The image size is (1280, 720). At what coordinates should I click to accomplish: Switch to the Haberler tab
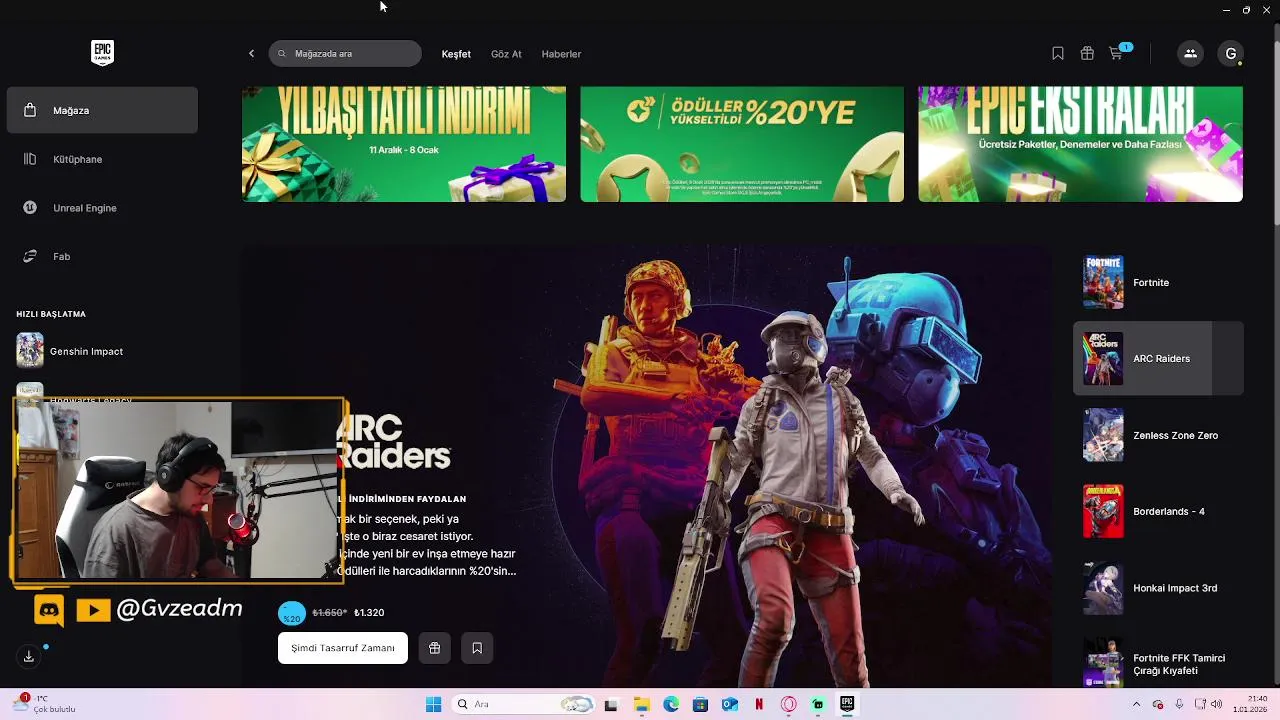tap(561, 54)
